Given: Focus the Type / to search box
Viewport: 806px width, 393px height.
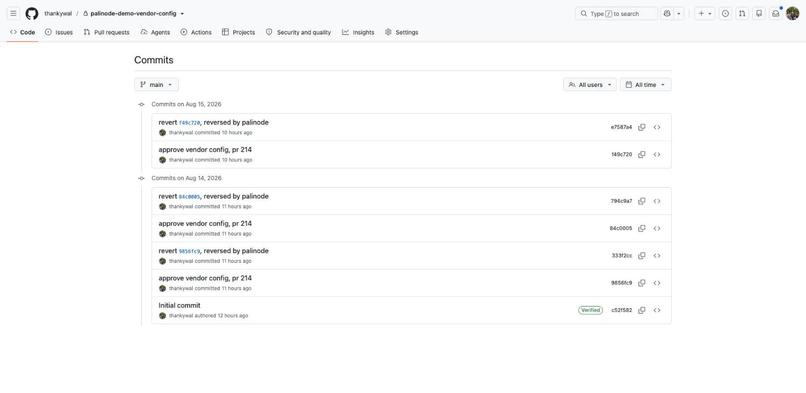Looking at the screenshot, I should (x=616, y=13).
